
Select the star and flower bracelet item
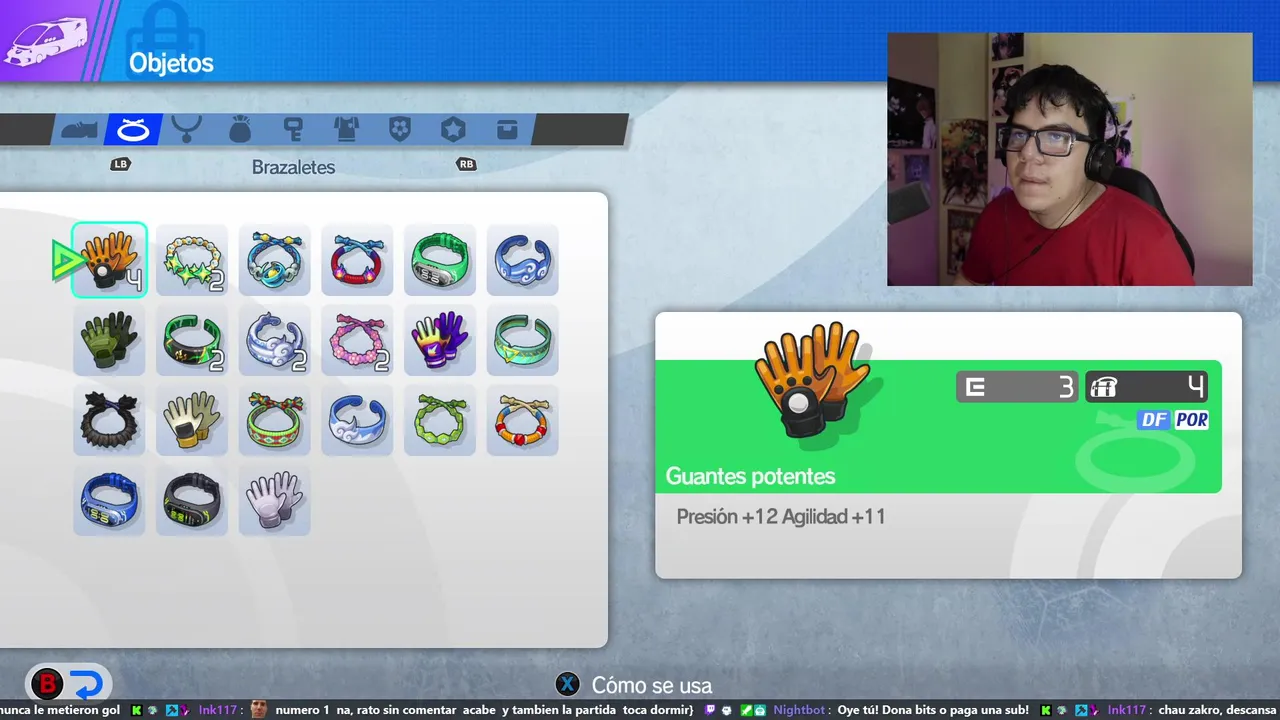(192, 260)
